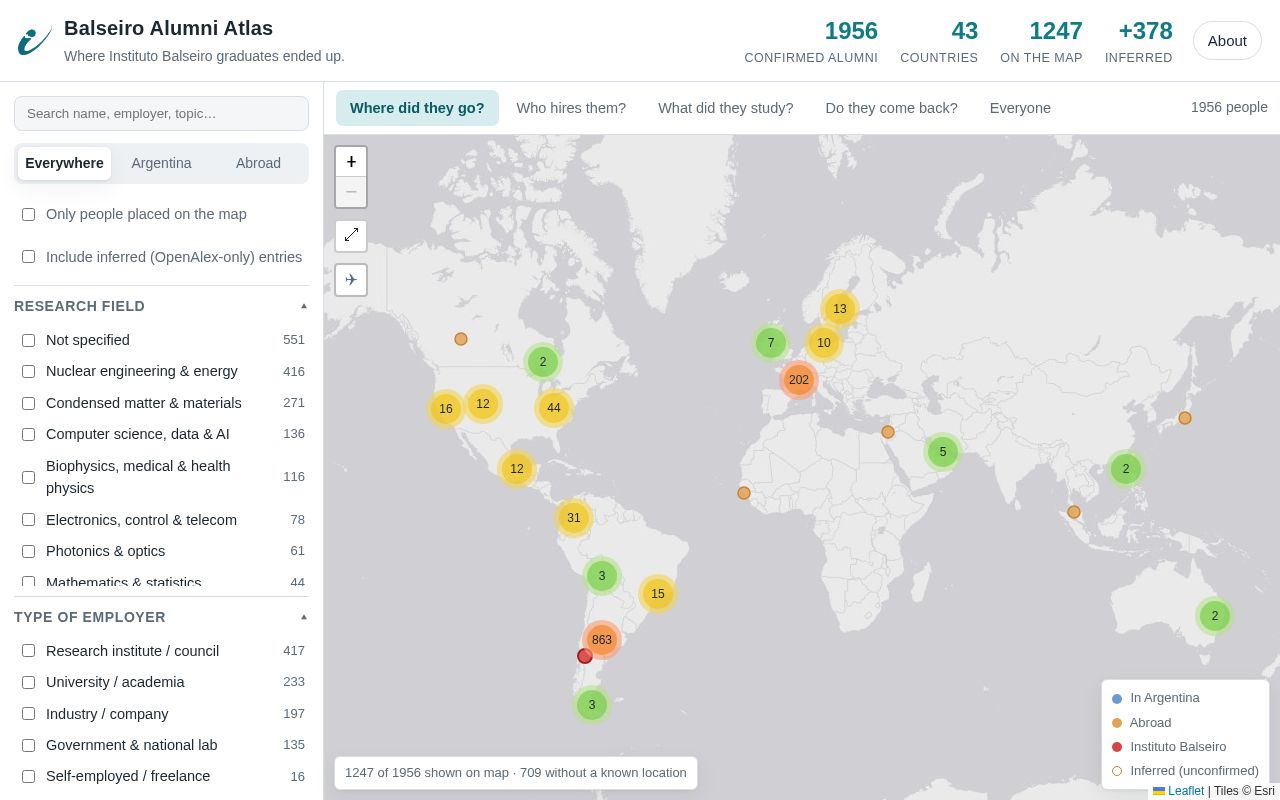Screen dimensions: 1280x800
Task: Collapse the Research Field section
Action: [x=161, y=306]
